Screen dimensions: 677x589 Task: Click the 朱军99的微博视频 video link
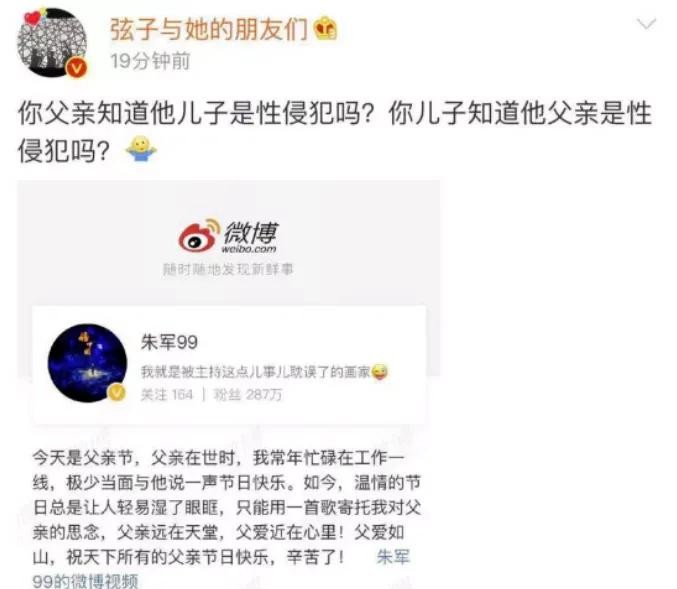click(x=221, y=569)
